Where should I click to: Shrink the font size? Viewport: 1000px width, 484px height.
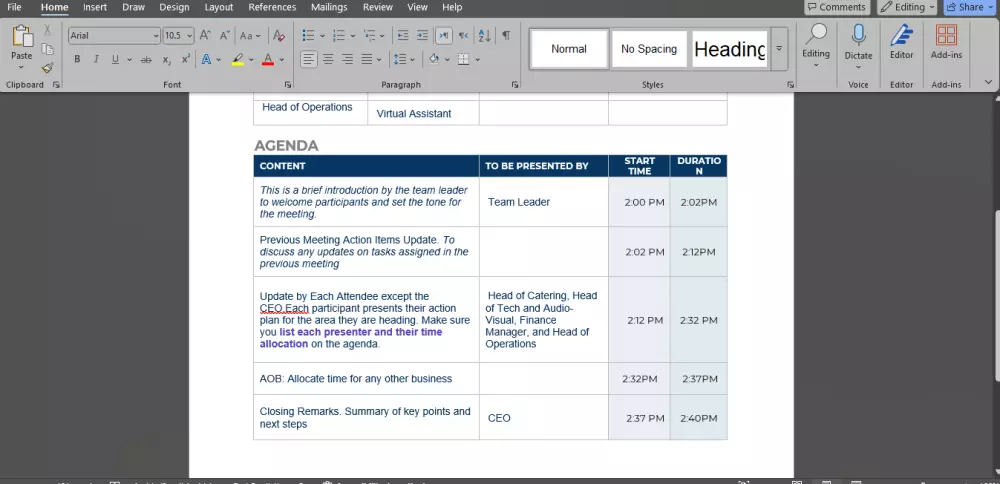pos(224,36)
